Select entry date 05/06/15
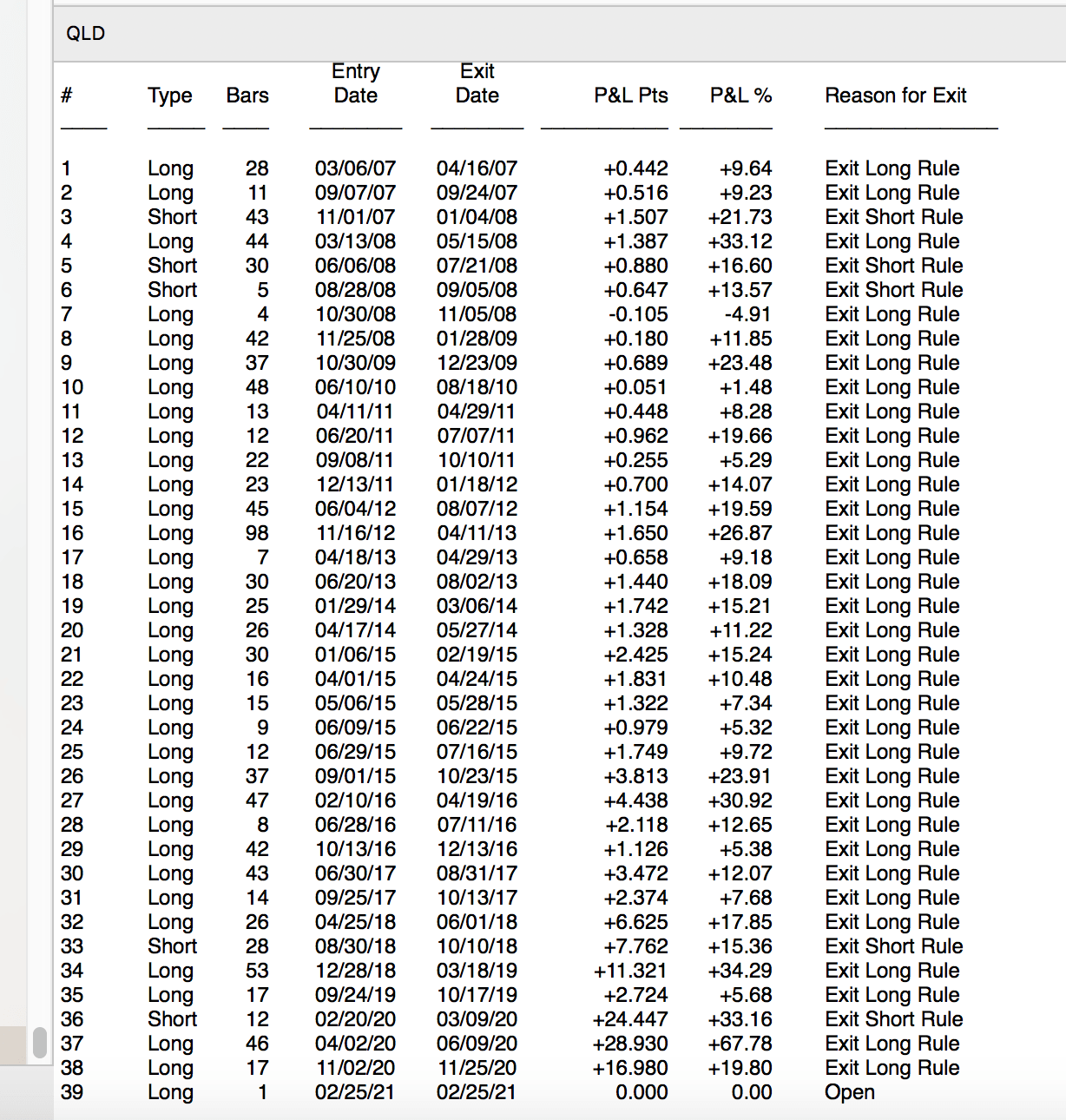The image size is (1066, 1120). (x=355, y=703)
